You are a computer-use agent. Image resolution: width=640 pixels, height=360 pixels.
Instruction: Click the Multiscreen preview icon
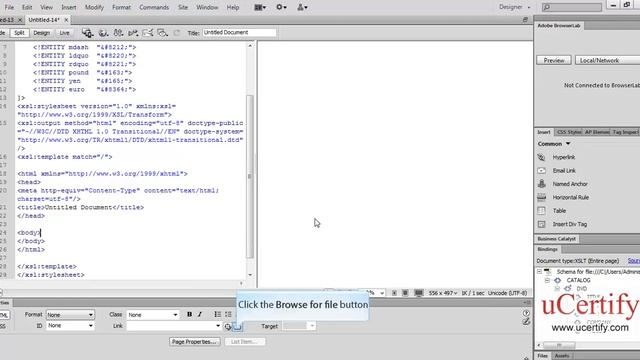[87, 33]
